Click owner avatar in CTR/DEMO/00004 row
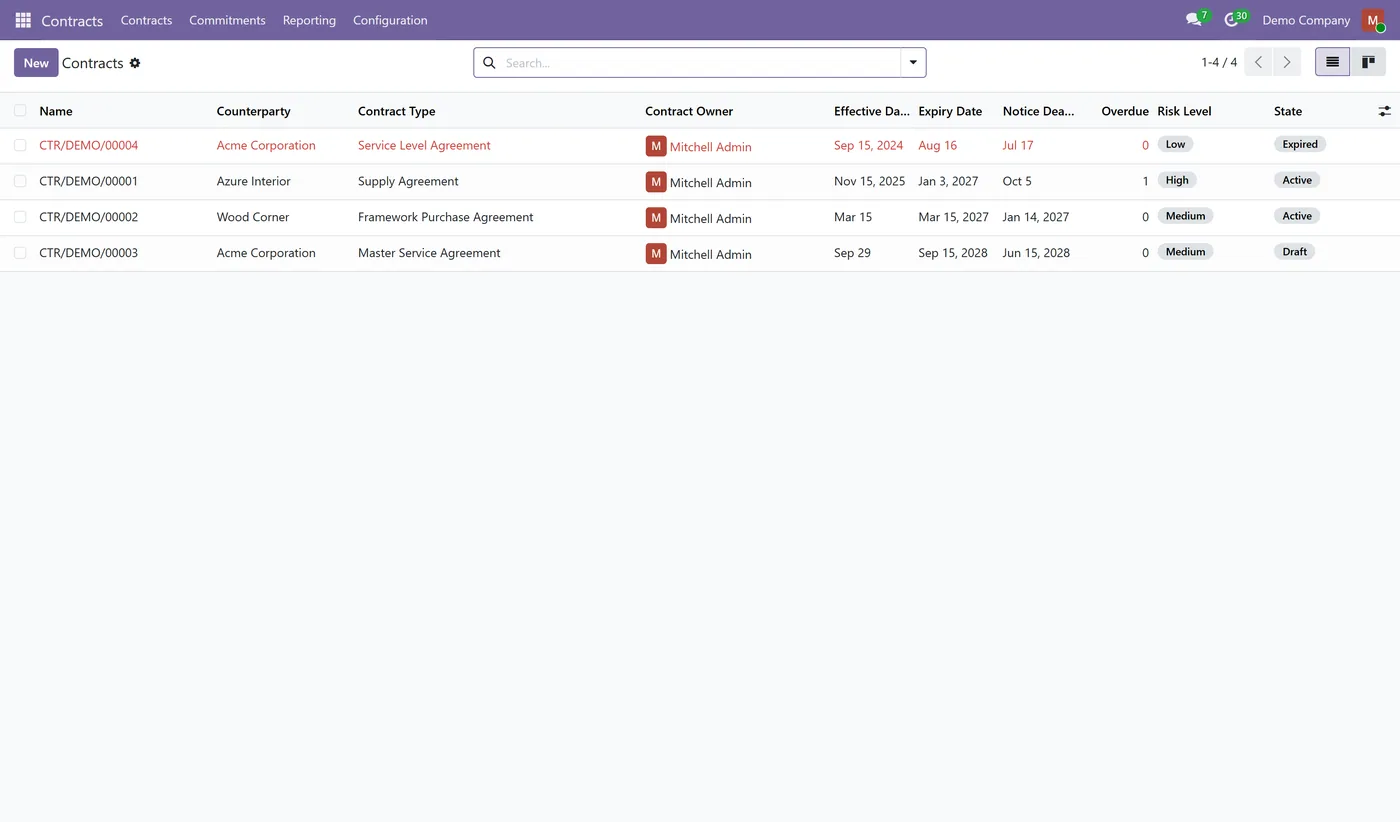 coord(656,146)
